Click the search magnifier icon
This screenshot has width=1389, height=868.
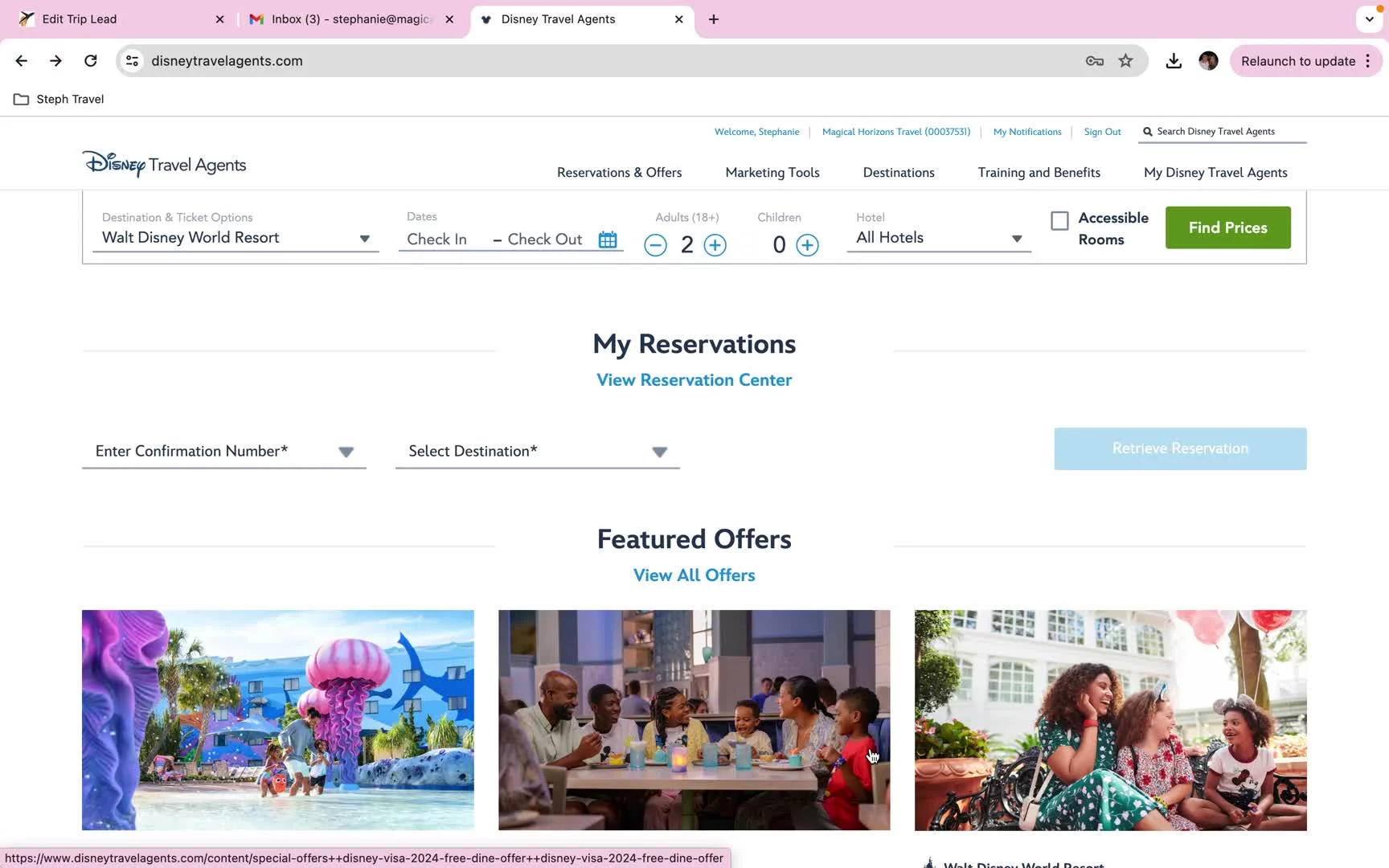tap(1148, 132)
